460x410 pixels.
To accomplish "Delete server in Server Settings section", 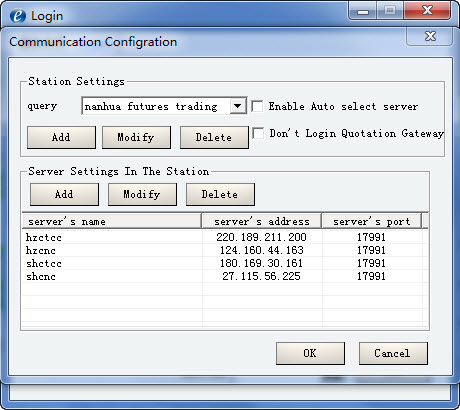I will click(220, 194).
